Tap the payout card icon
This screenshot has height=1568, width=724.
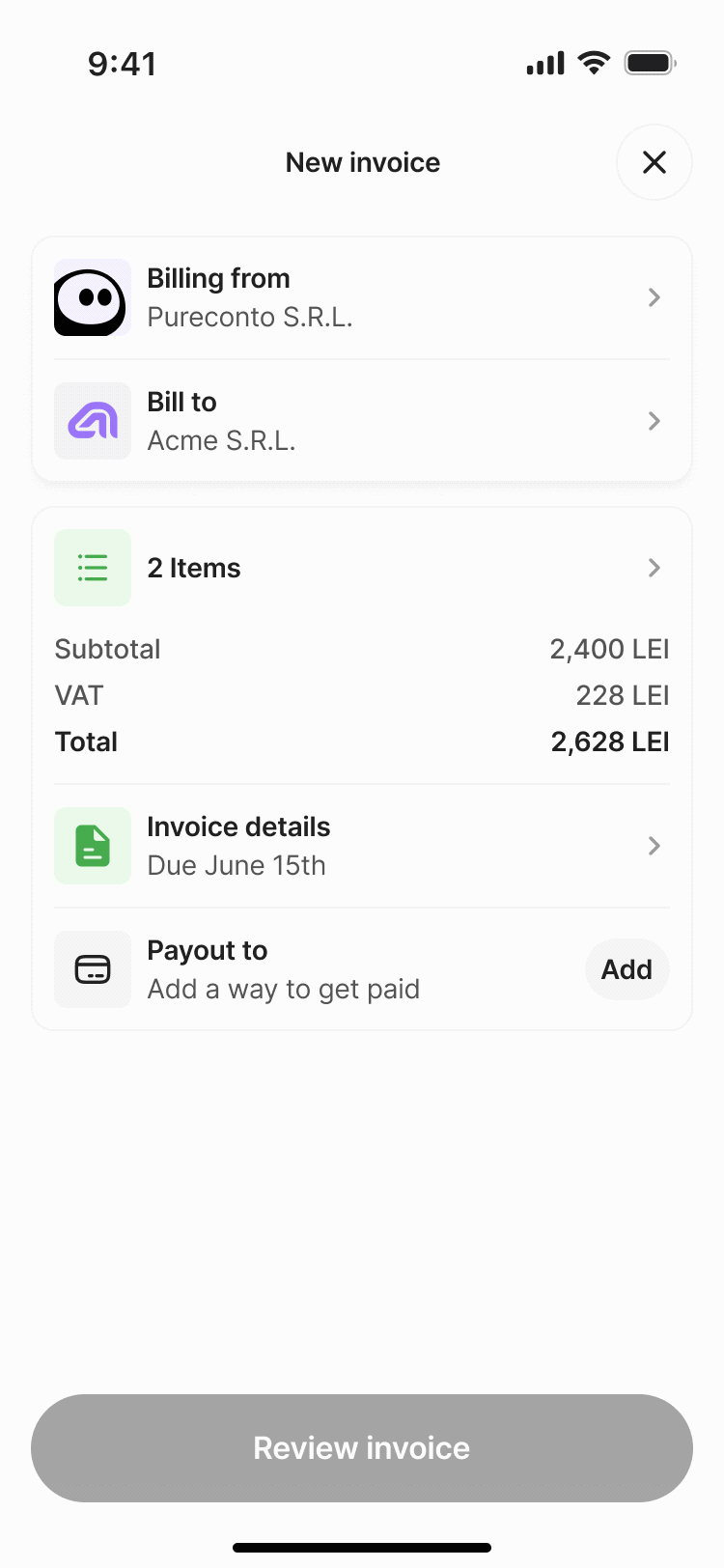coord(93,969)
